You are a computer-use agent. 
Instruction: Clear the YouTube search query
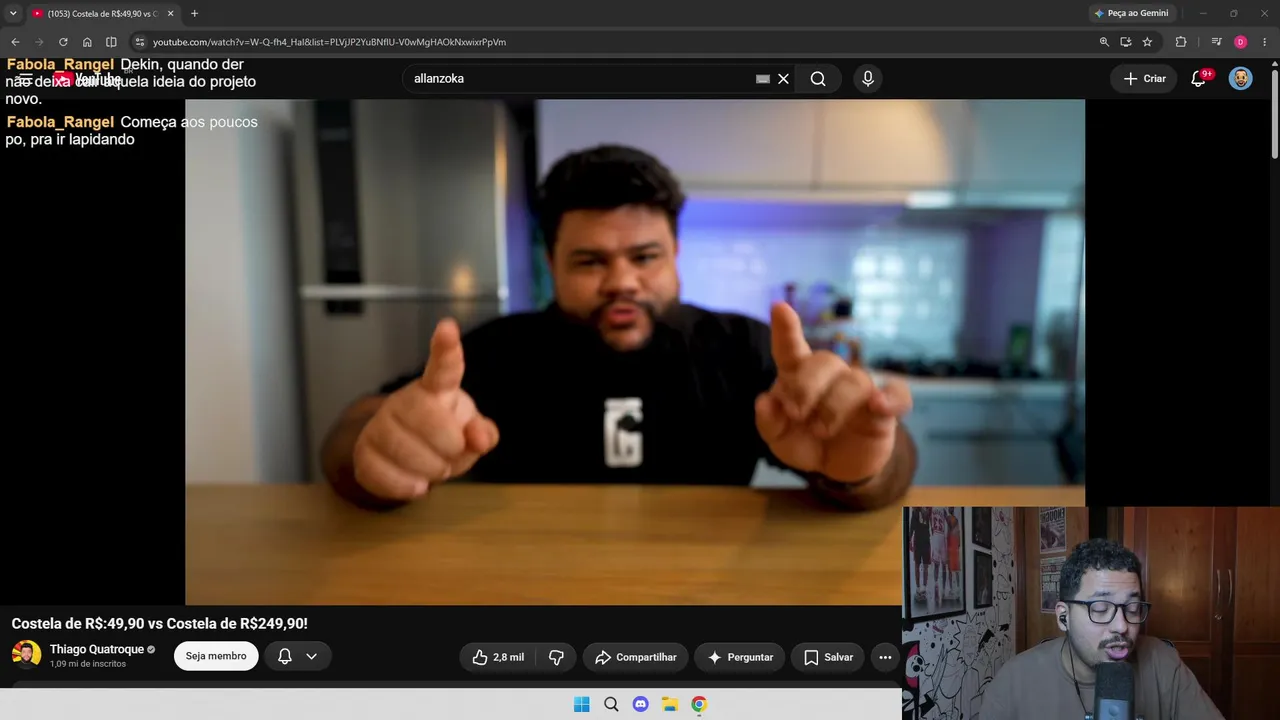pos(783,79)
